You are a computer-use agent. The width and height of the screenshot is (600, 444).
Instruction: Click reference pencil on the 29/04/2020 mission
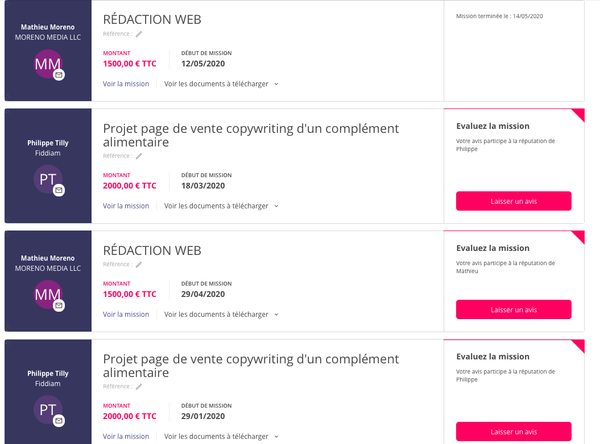(139, 265)
